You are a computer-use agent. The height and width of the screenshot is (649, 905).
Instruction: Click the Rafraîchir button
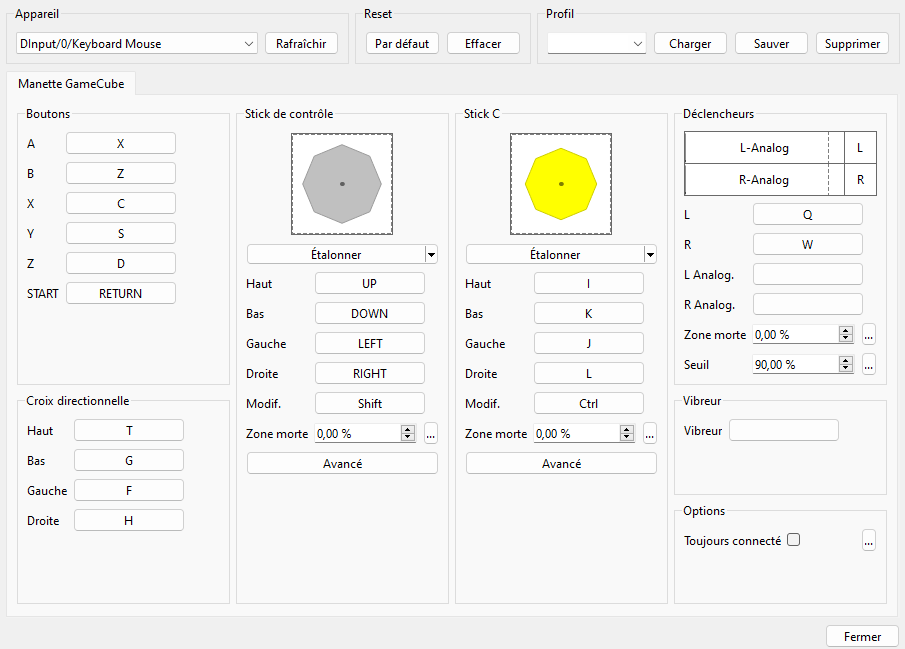click(301, 44)
